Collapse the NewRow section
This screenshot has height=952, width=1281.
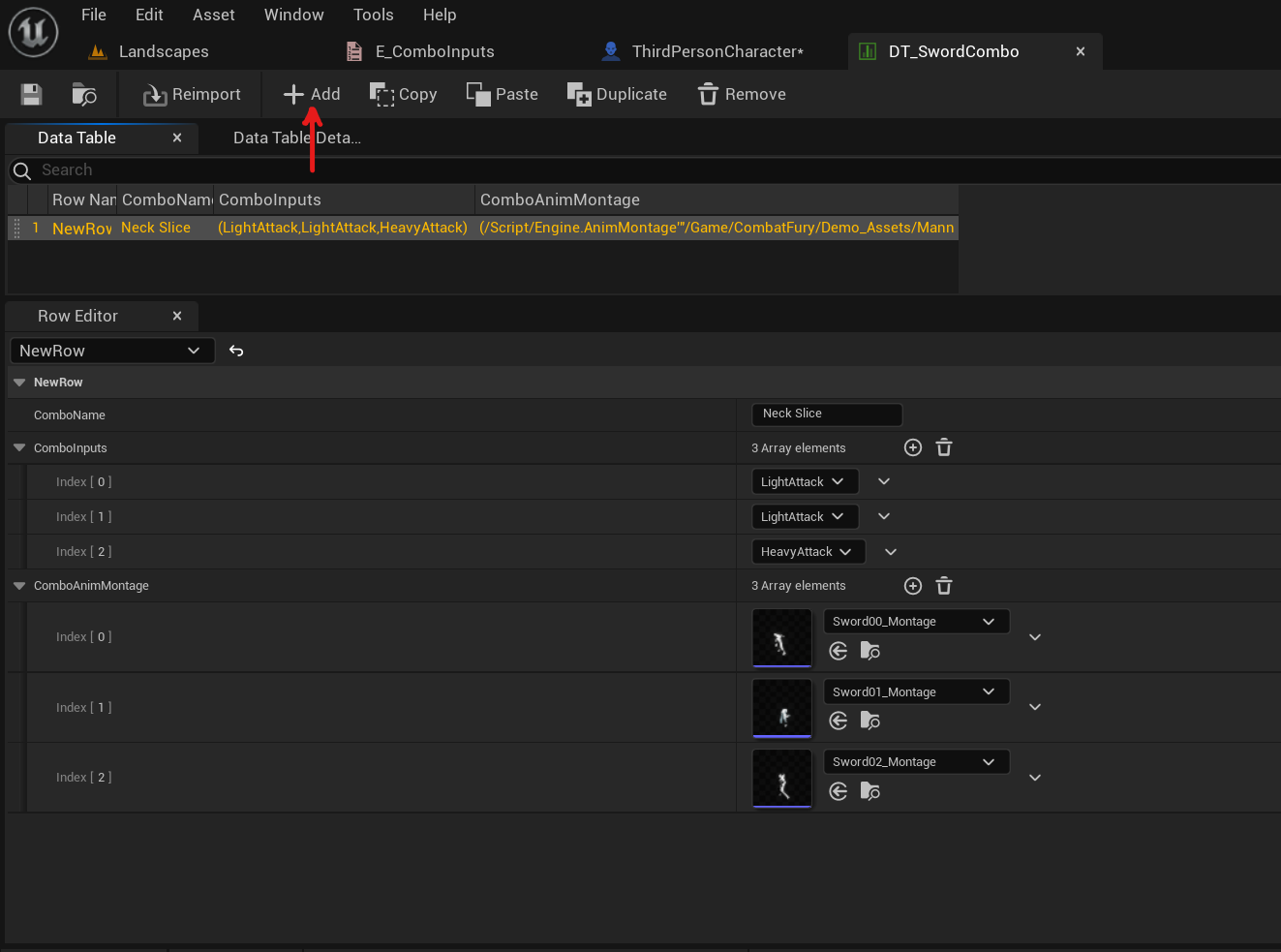[19, 382]
